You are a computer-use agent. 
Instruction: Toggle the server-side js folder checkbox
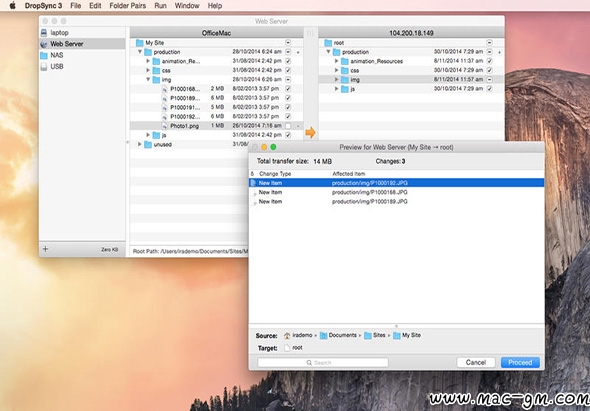click(x=490, y=89)
